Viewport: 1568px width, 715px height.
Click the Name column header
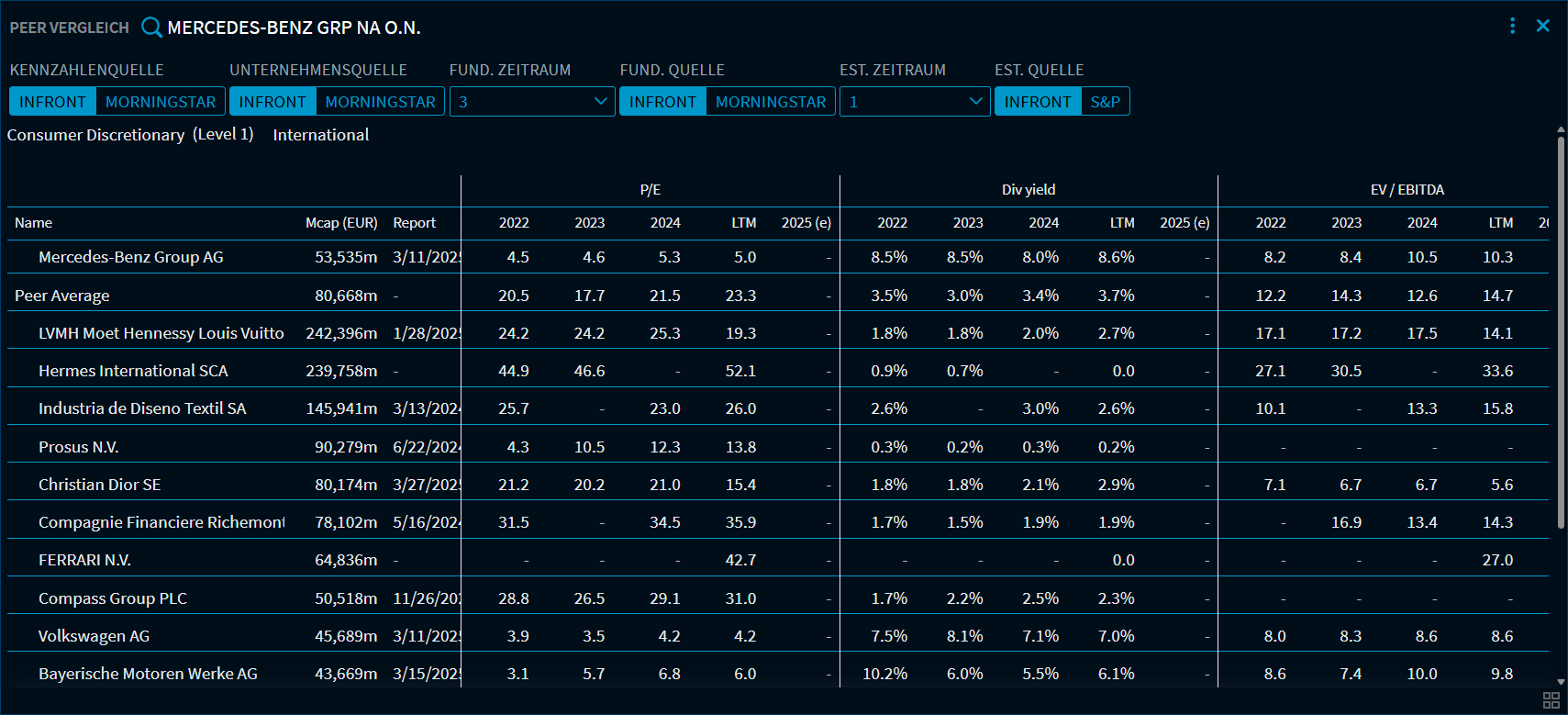(34, 223)
